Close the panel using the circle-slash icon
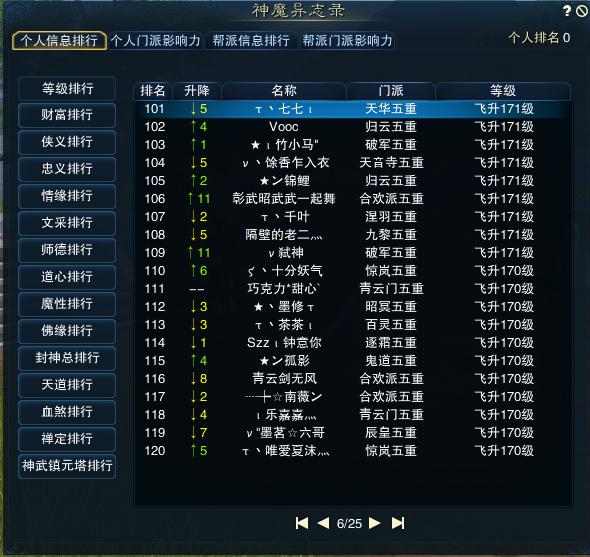This screenshot has width=590, height=557. [x=582, y=11]
